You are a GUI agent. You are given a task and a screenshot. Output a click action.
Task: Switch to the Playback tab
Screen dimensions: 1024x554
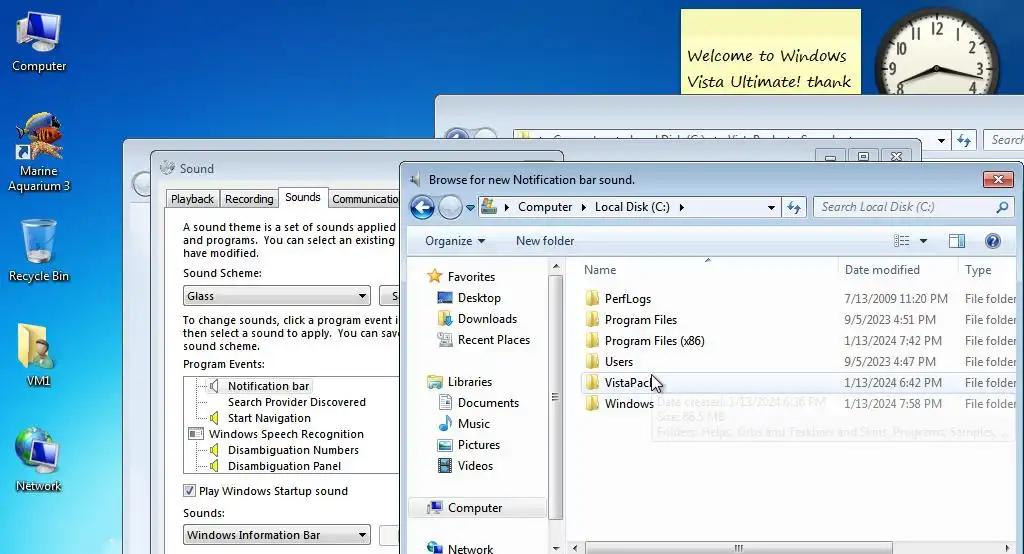pos(192,199)
